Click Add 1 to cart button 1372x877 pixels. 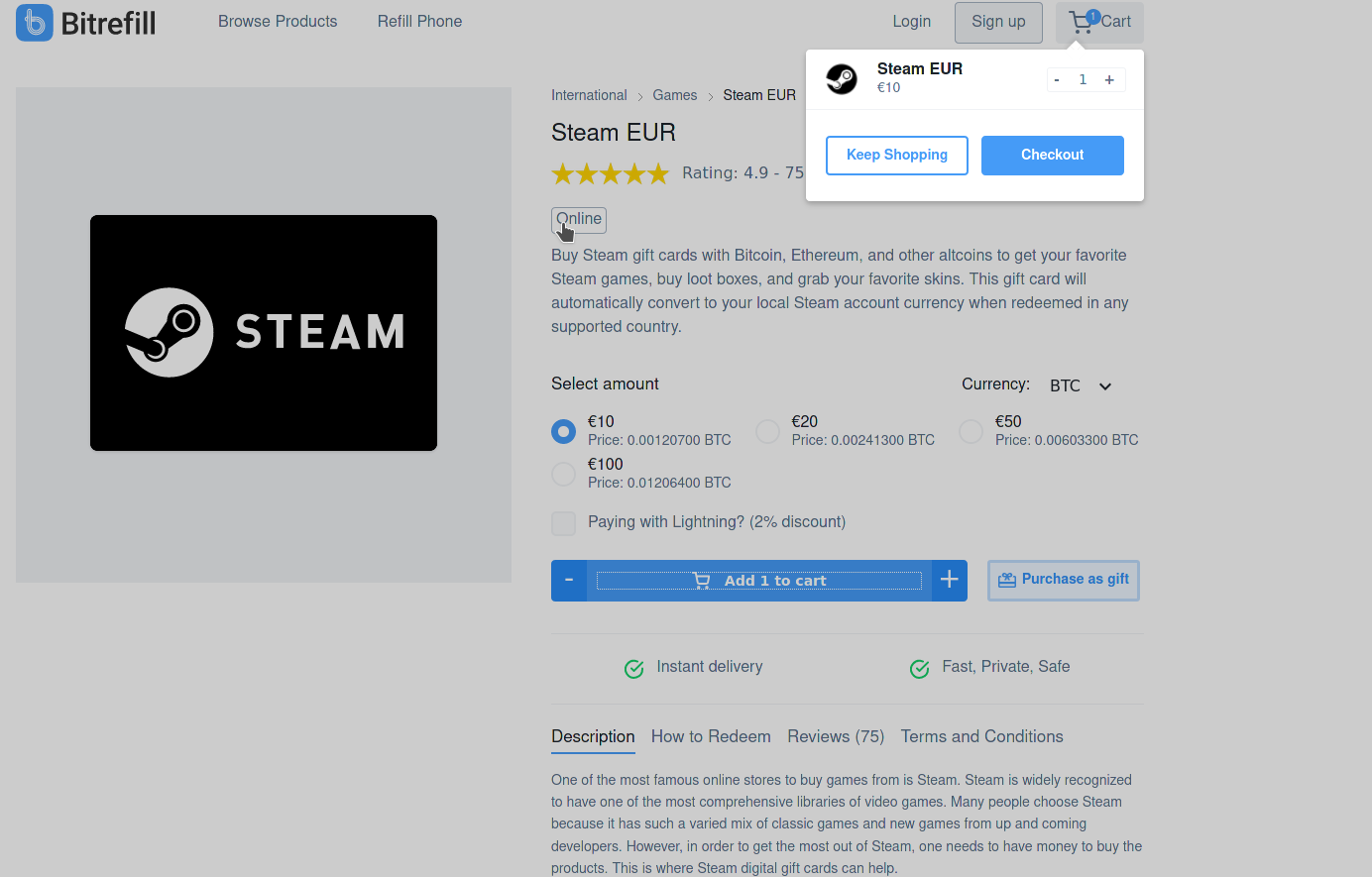coord(759,581)
